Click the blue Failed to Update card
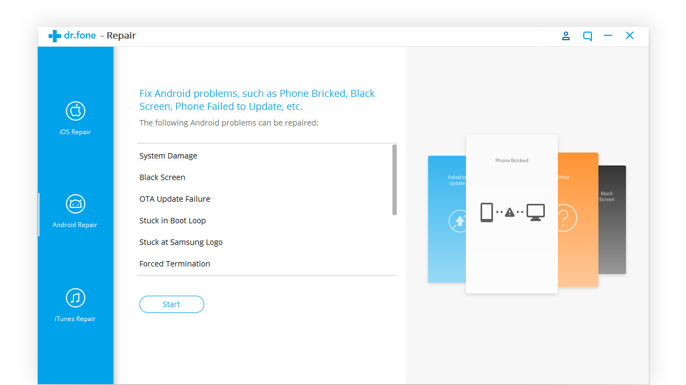 coord(447,219)
